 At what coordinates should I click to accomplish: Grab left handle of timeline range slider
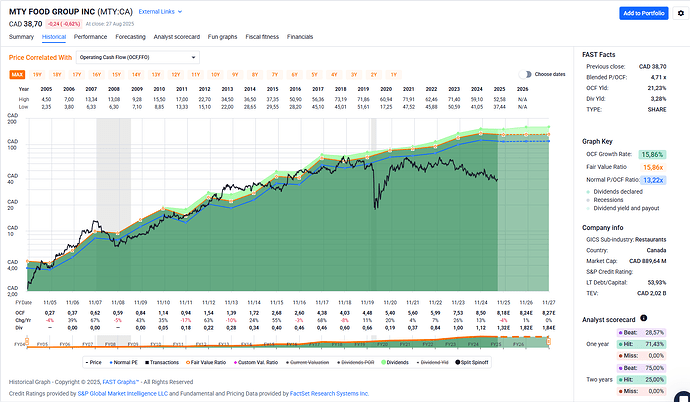[x=27, y=341]
